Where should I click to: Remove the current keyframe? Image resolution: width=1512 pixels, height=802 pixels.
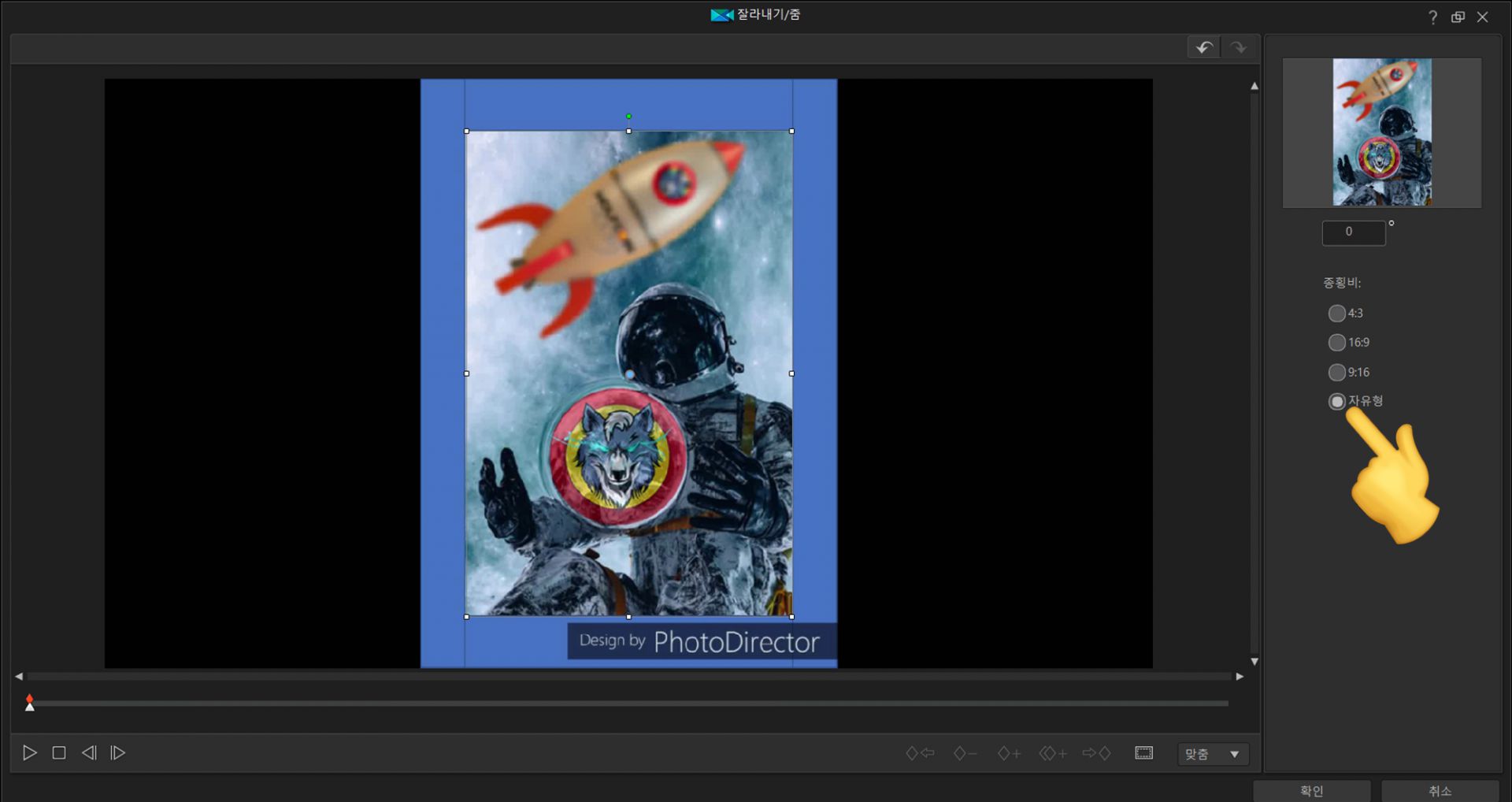point(965,754)
